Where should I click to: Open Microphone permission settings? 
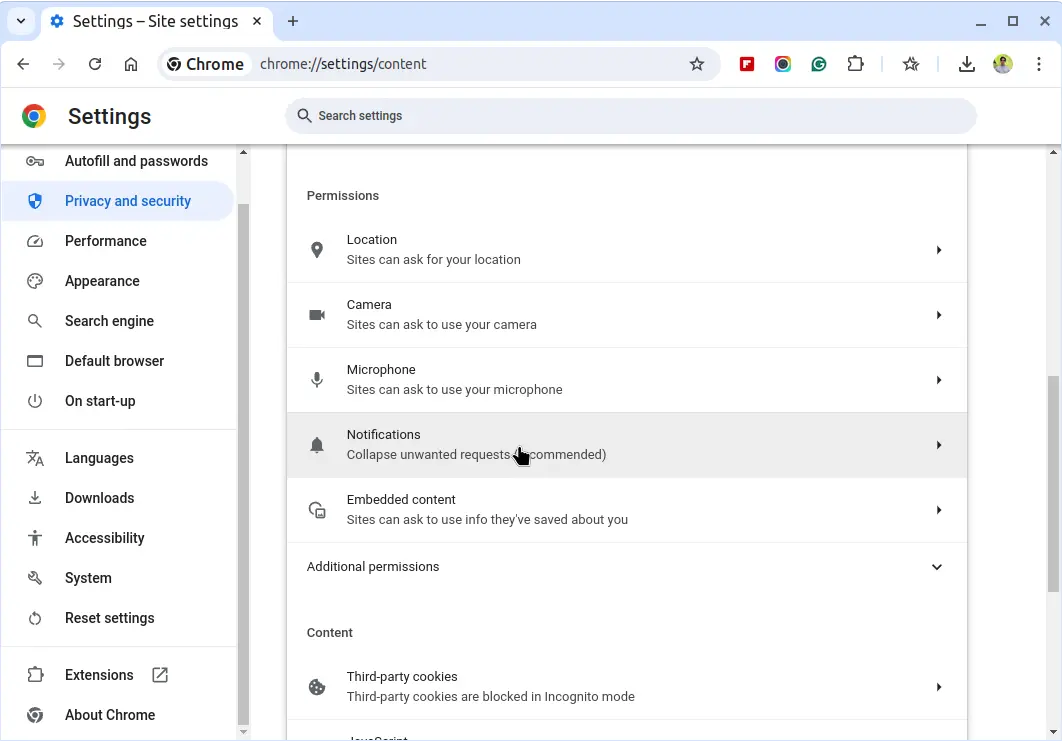627,380
